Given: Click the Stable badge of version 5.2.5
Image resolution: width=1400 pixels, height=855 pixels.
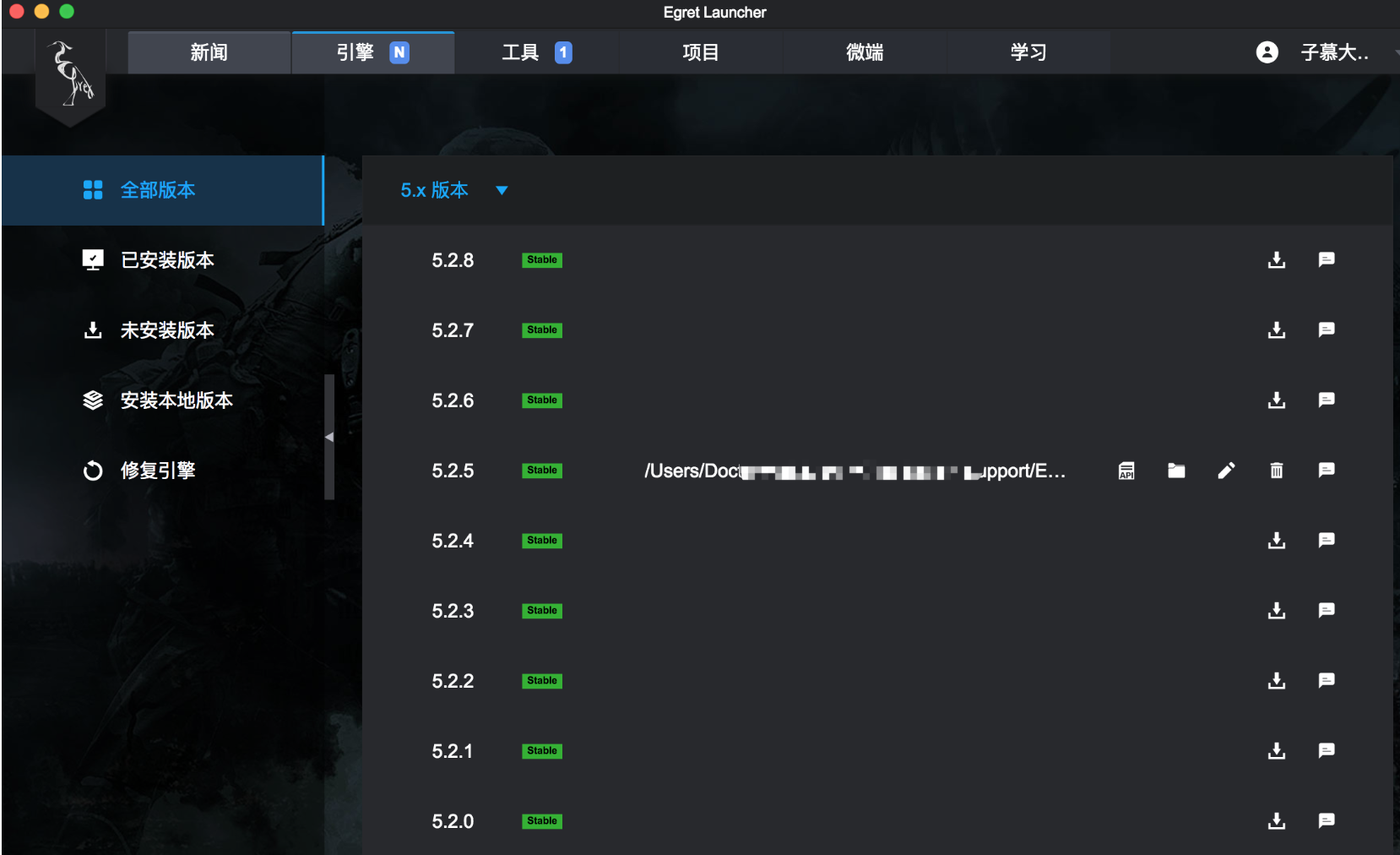Looking at the screenshot, I should pyautogui.click(x=542, y=471).
